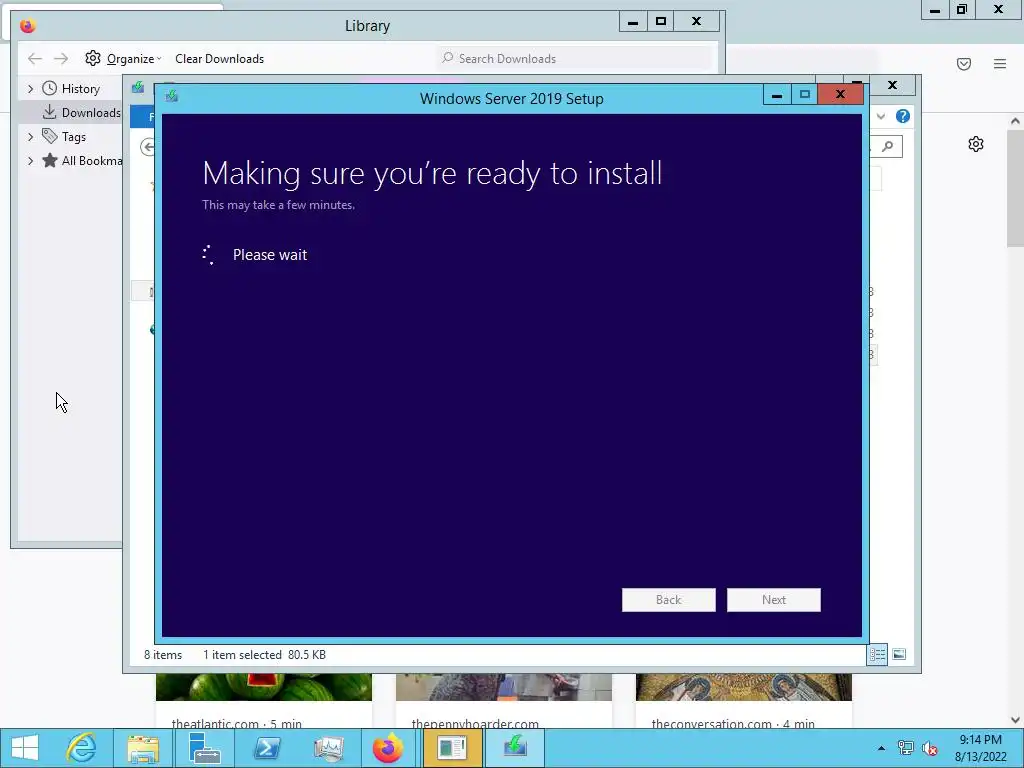The image size is (1024, 768).
Task: Click the taskbar clock showing 9:14 PM
Action: (980, 748)
